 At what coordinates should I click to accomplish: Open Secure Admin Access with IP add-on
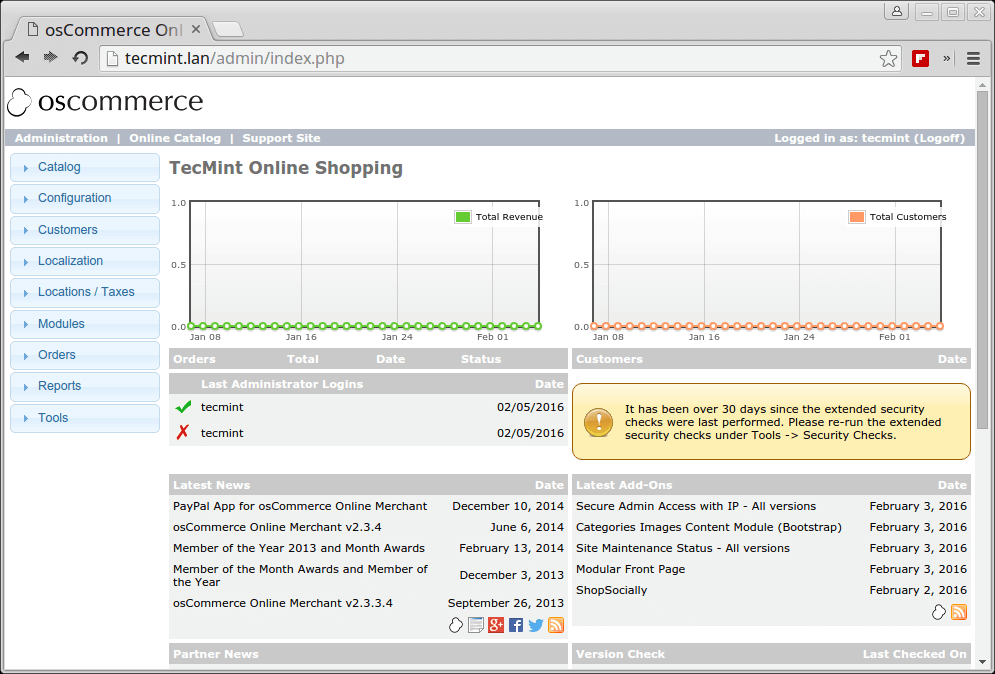tap(695, 506)
